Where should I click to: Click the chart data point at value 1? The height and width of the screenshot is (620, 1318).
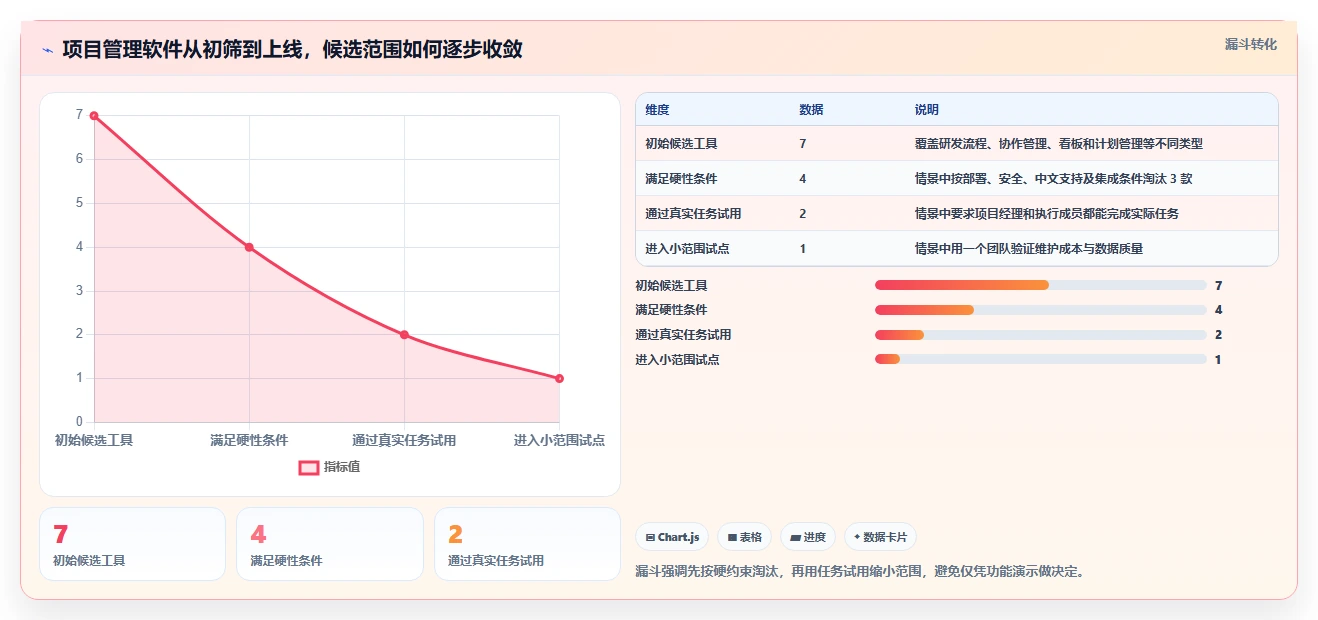click(x=559, y=378)
